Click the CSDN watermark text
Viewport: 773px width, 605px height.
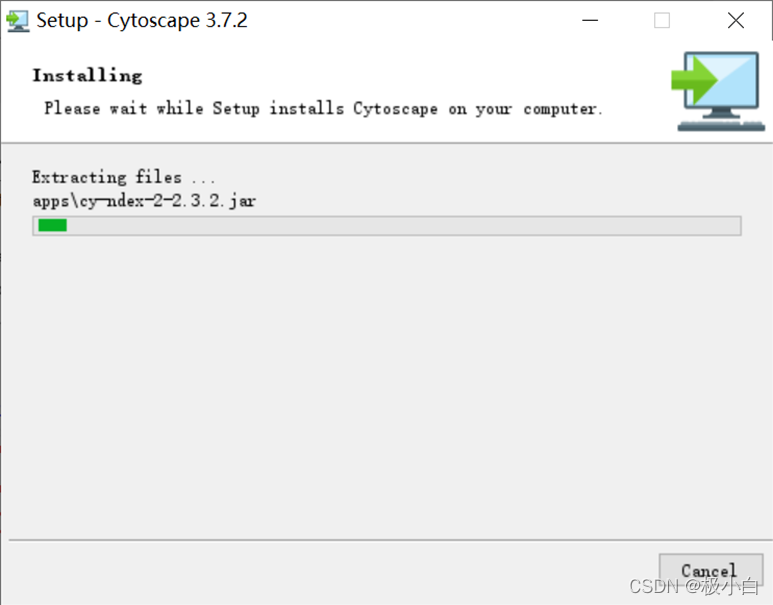pyautogui.click(x=693, y=586)
